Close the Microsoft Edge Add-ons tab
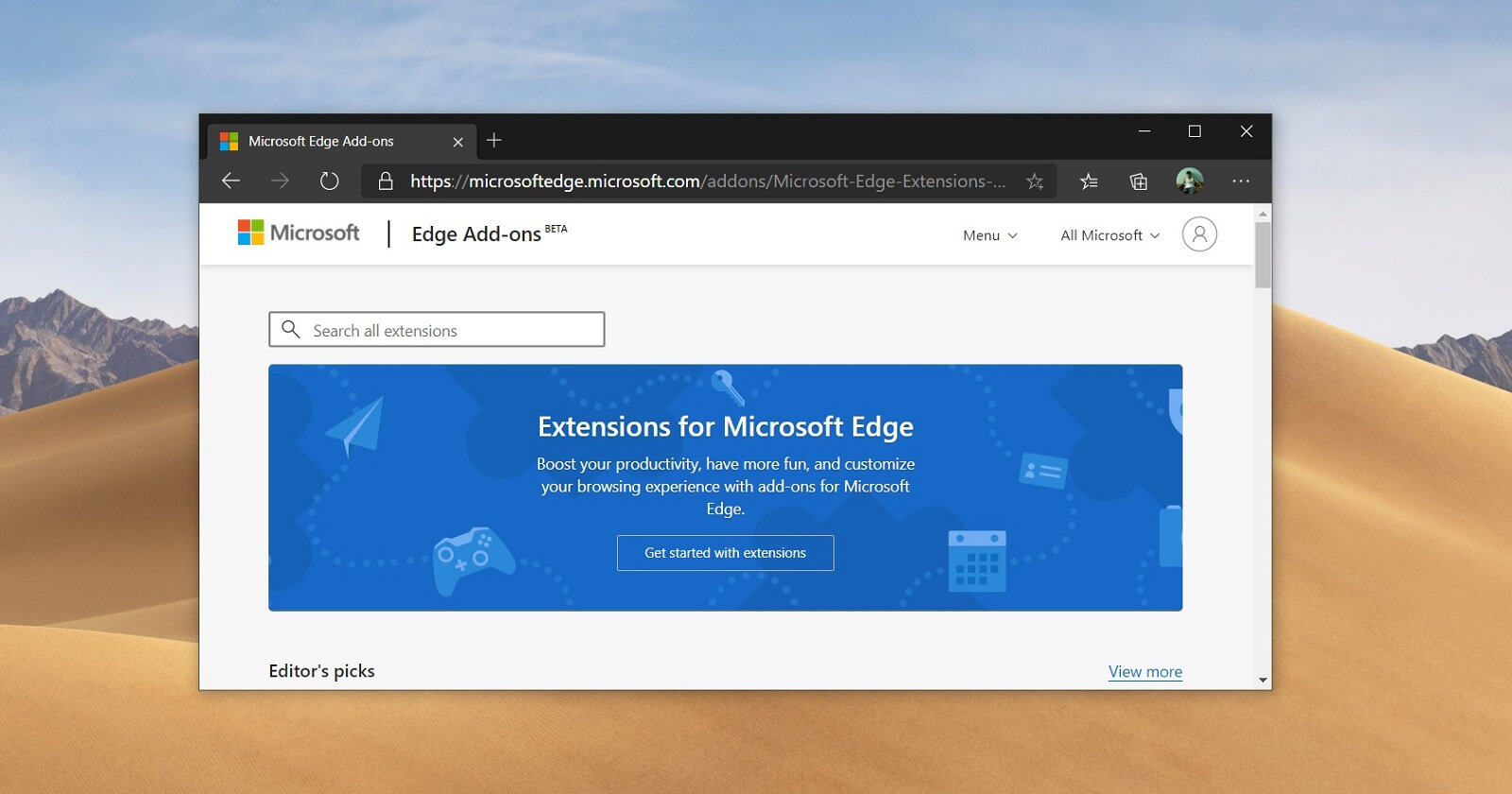 [458, 142]
